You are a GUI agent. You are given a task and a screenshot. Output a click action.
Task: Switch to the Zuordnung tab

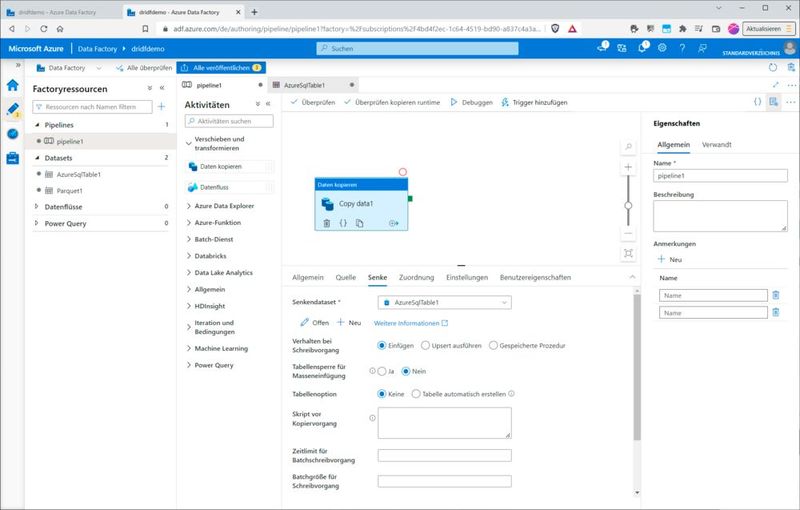point(416,277)
